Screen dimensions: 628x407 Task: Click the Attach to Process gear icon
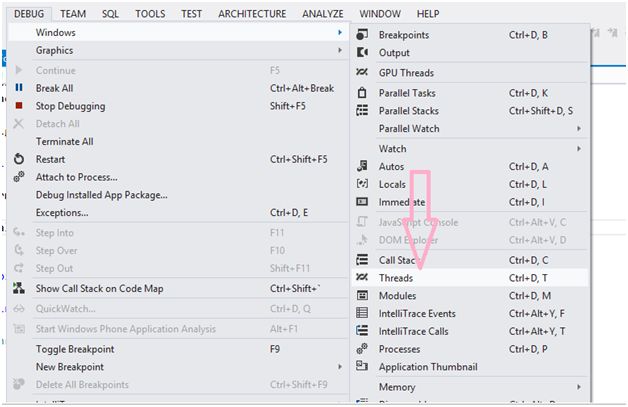click(x=18, y=177)
